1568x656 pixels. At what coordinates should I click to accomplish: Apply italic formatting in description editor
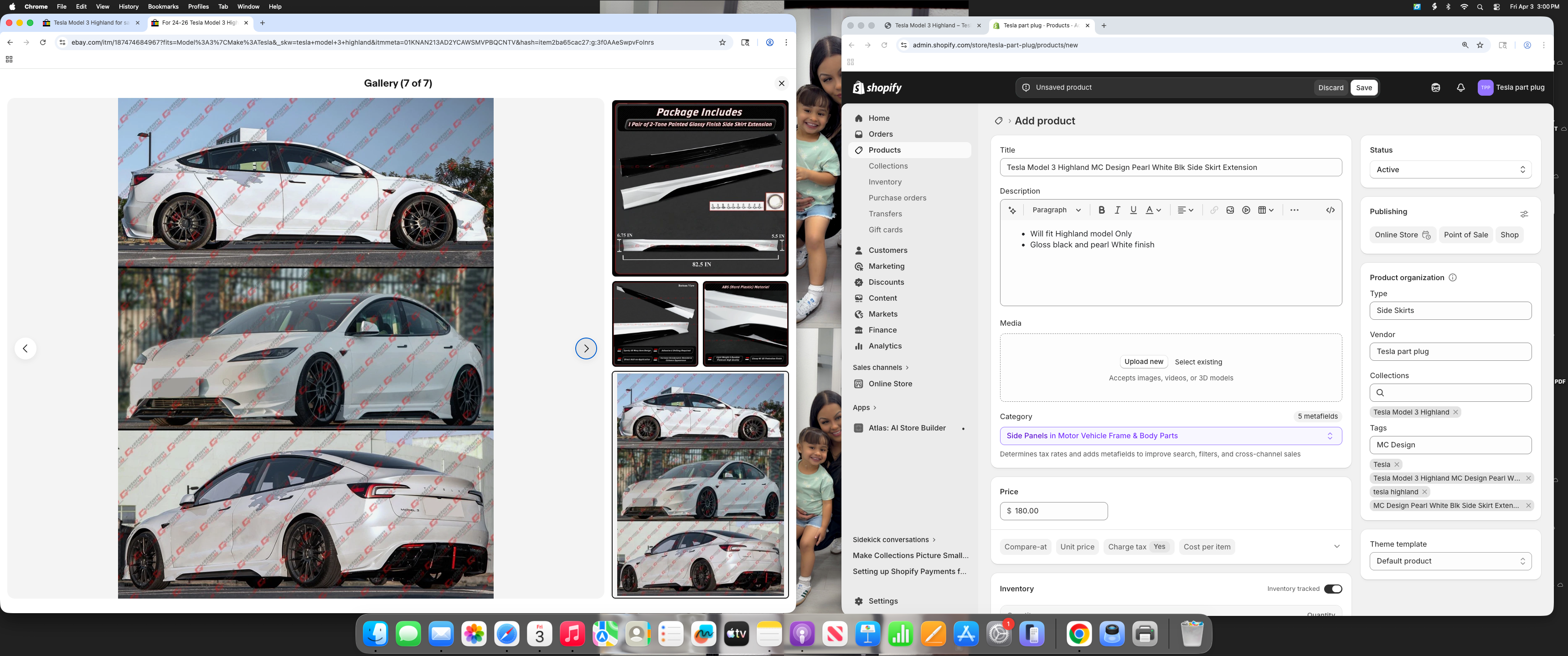[x=1117, y=210]
